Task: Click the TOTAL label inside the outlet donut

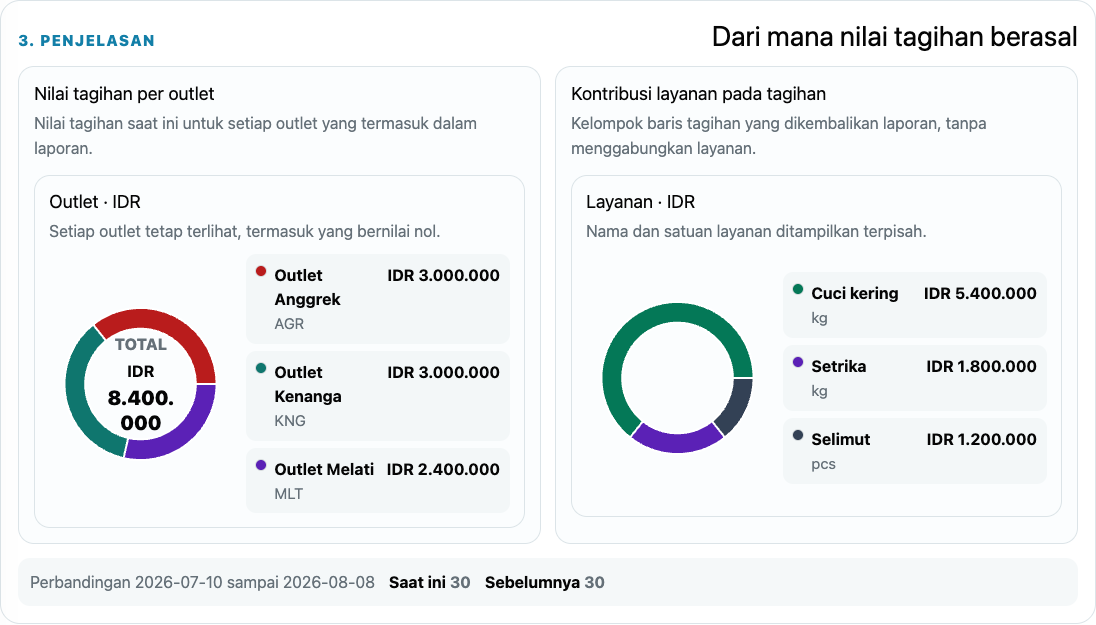Action: pyautogui.click(x=140, y=345)
